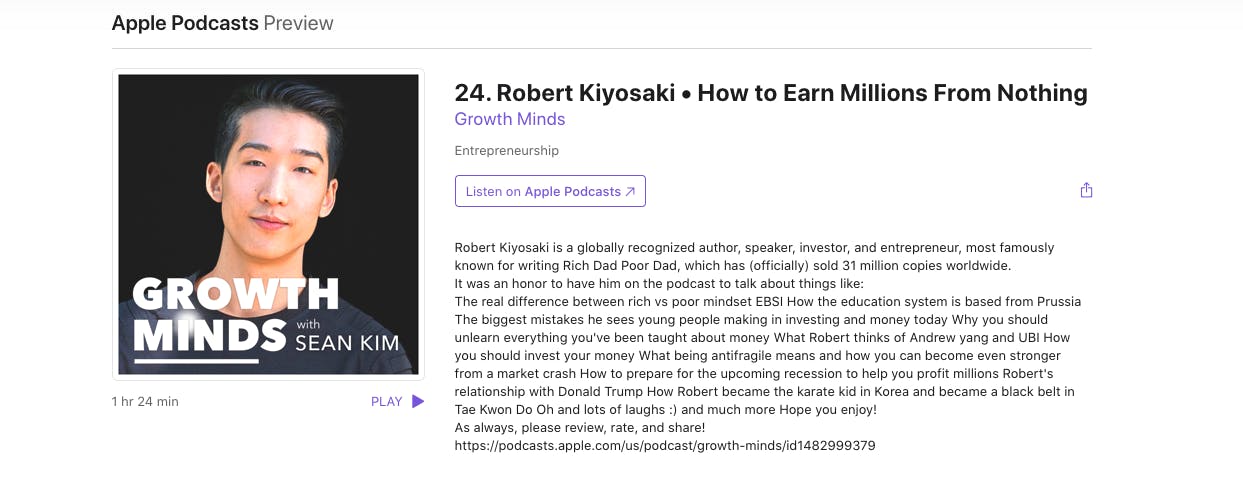Click the first paragraph about Rich Dad Poor Dad
The height and width of the screenshot is (491, 1243).
pos(755,256)
